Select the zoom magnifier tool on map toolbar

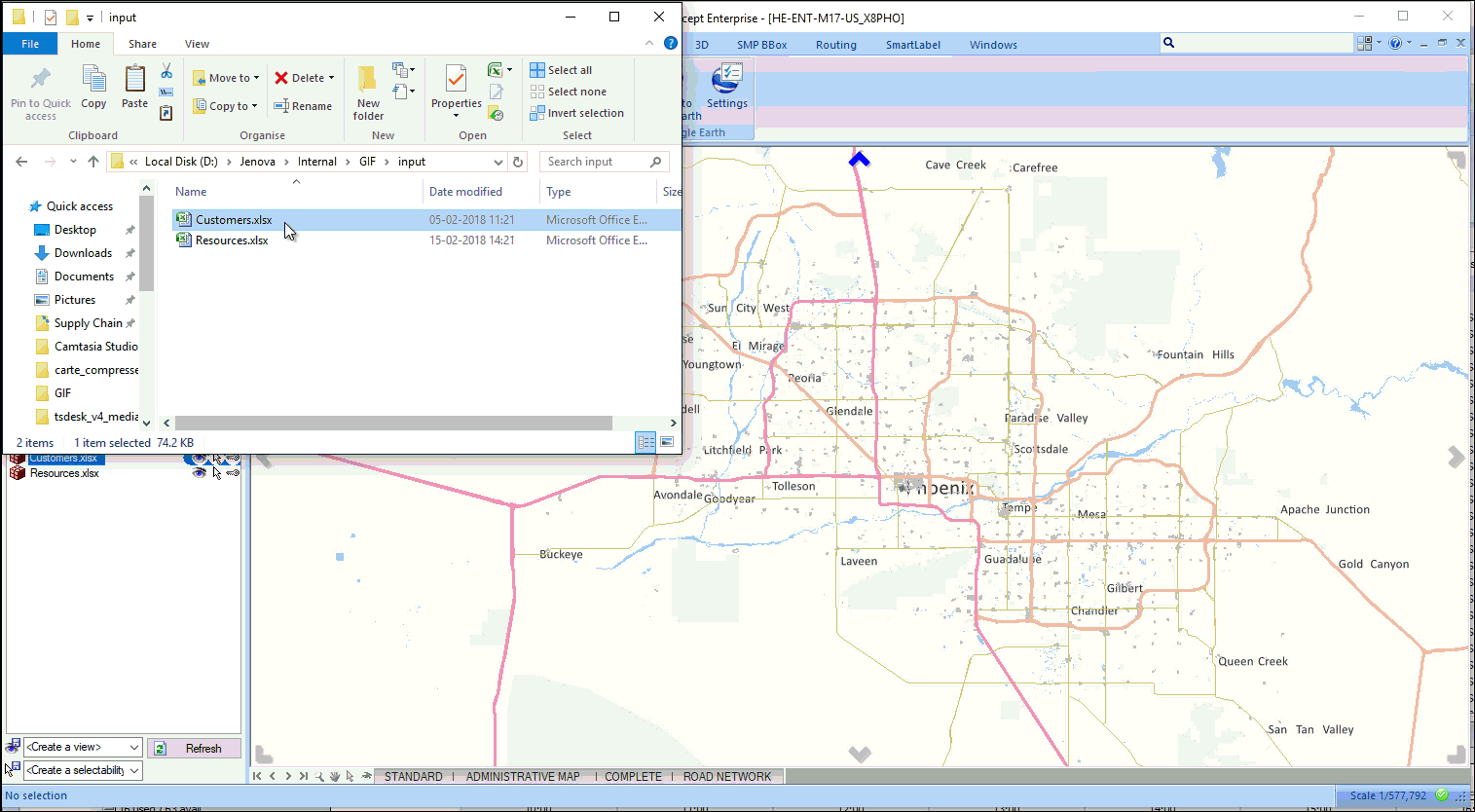(x=321, y=777)
